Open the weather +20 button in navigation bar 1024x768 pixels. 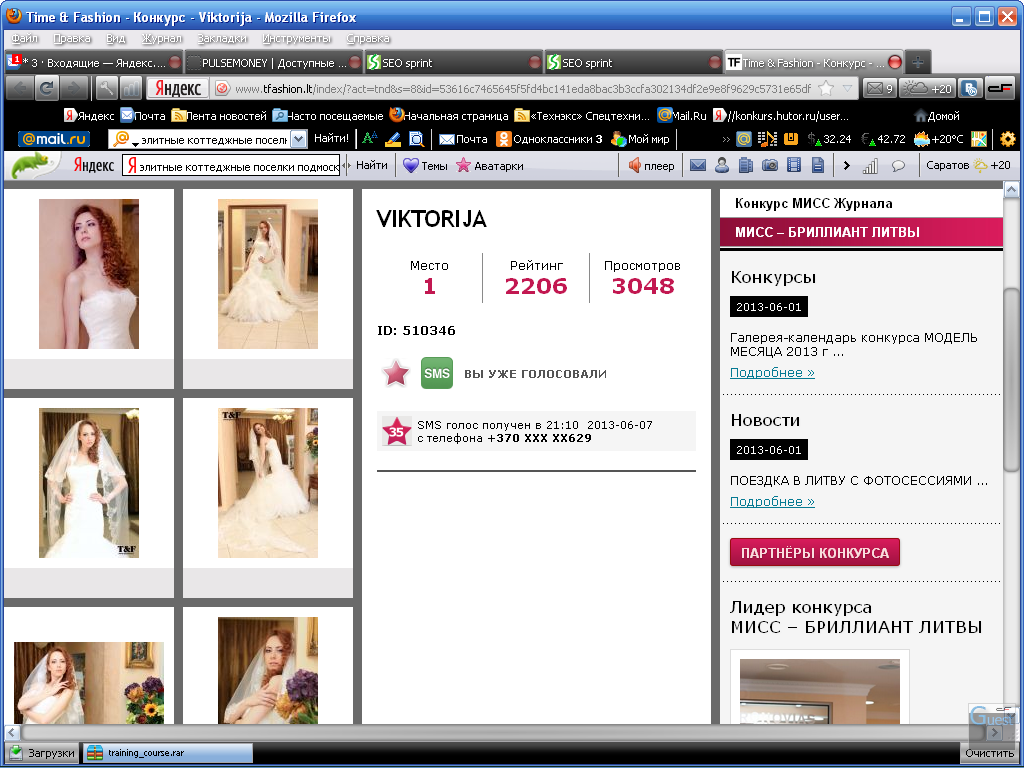click(927, 88)
